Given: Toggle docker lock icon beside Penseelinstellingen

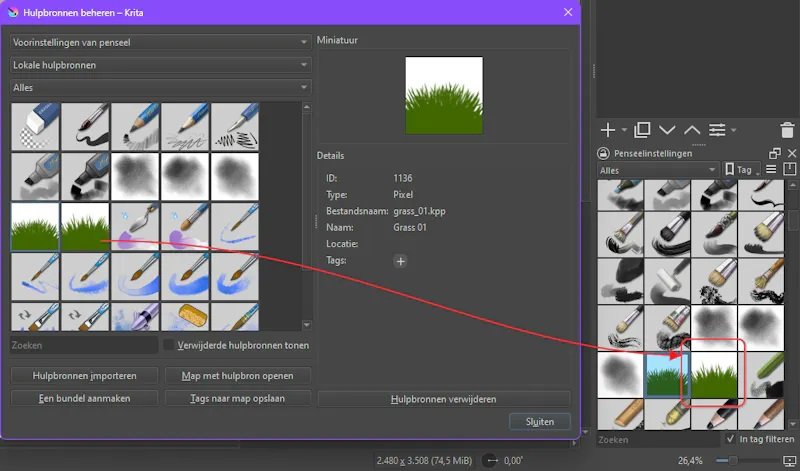Looking at the screenshot, I should point(604,153).
